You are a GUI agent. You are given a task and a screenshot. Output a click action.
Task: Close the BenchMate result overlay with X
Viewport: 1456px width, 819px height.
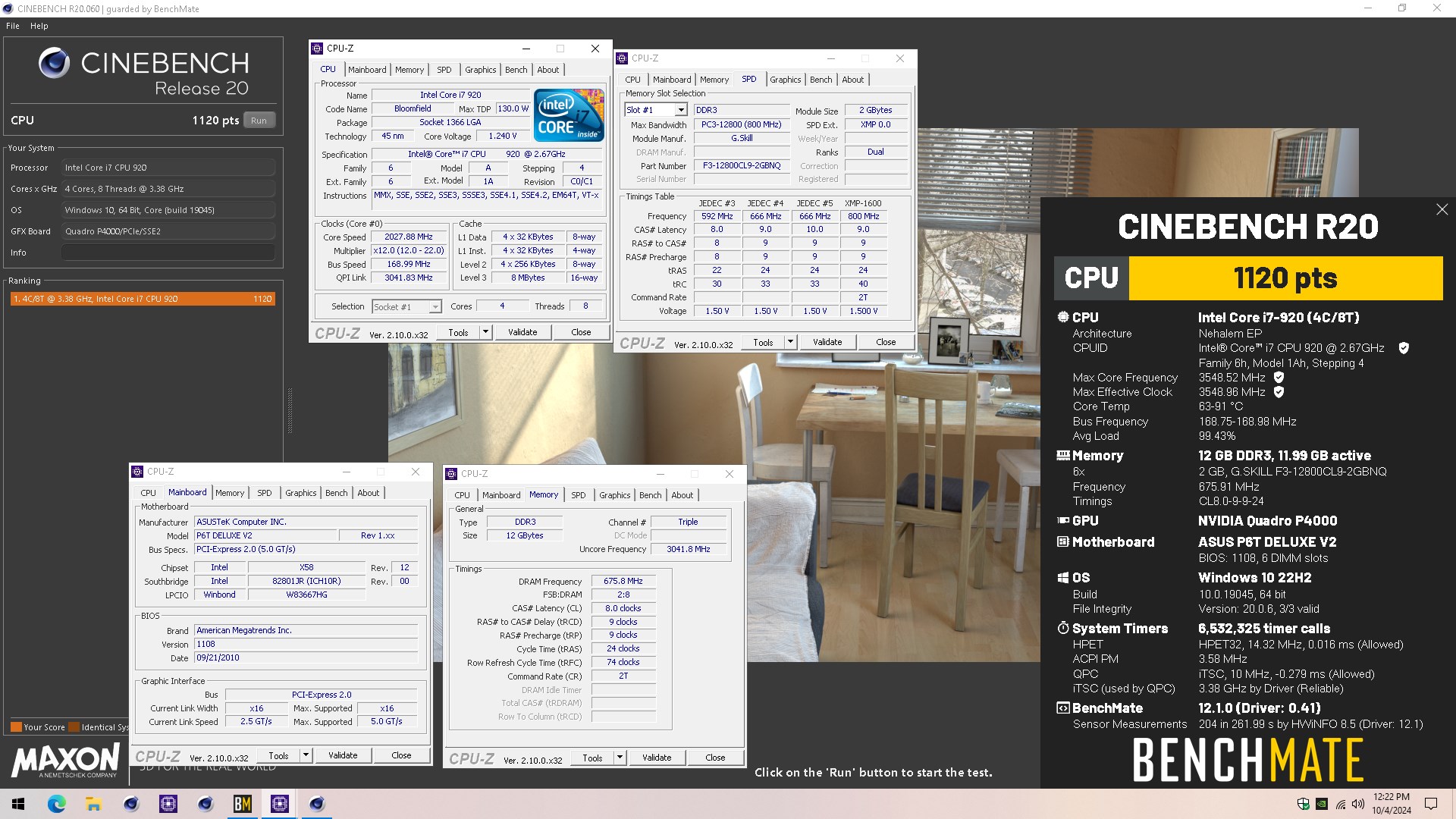[1442, 209]
